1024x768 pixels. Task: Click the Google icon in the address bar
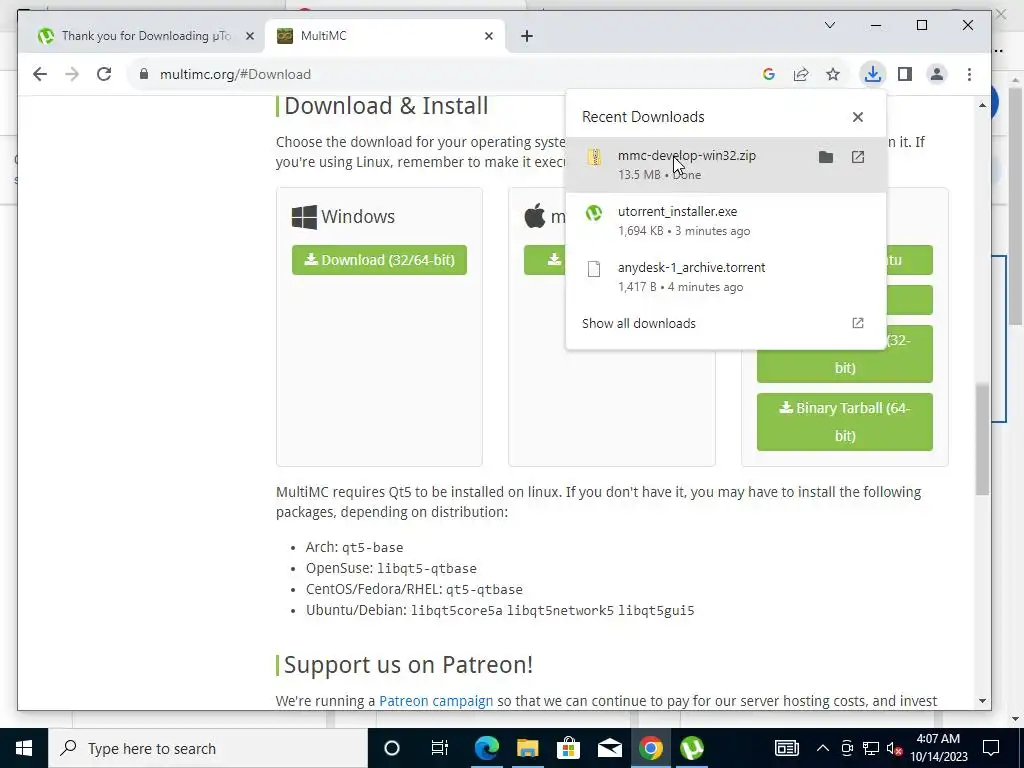point(769,74)
